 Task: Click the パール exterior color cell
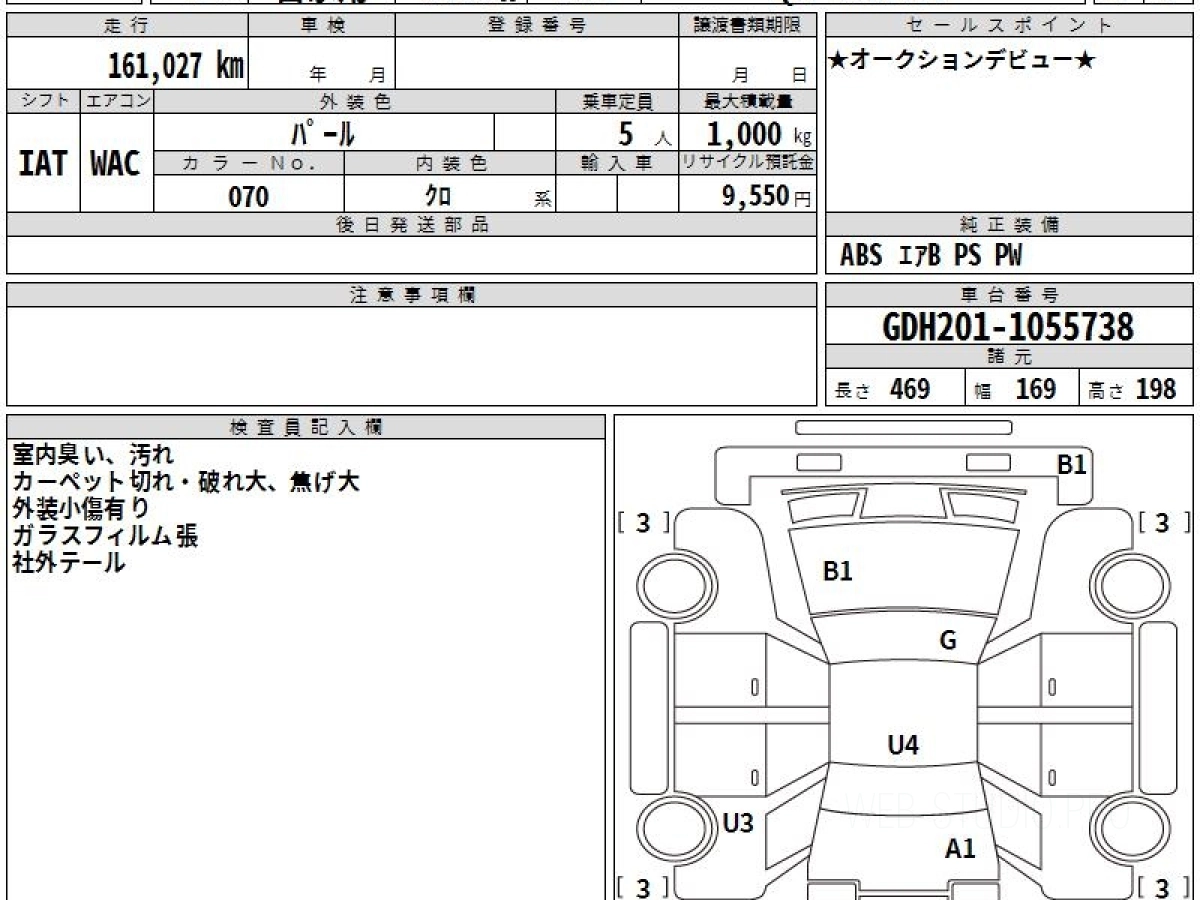[x=324, y=133]
